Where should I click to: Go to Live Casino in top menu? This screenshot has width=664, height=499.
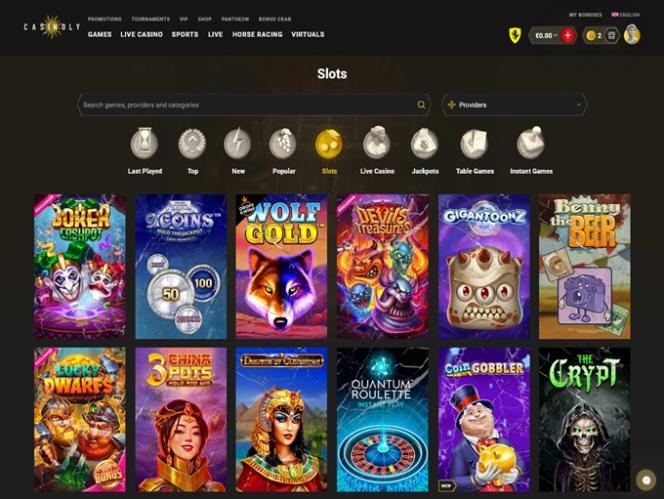coord(141,34)
